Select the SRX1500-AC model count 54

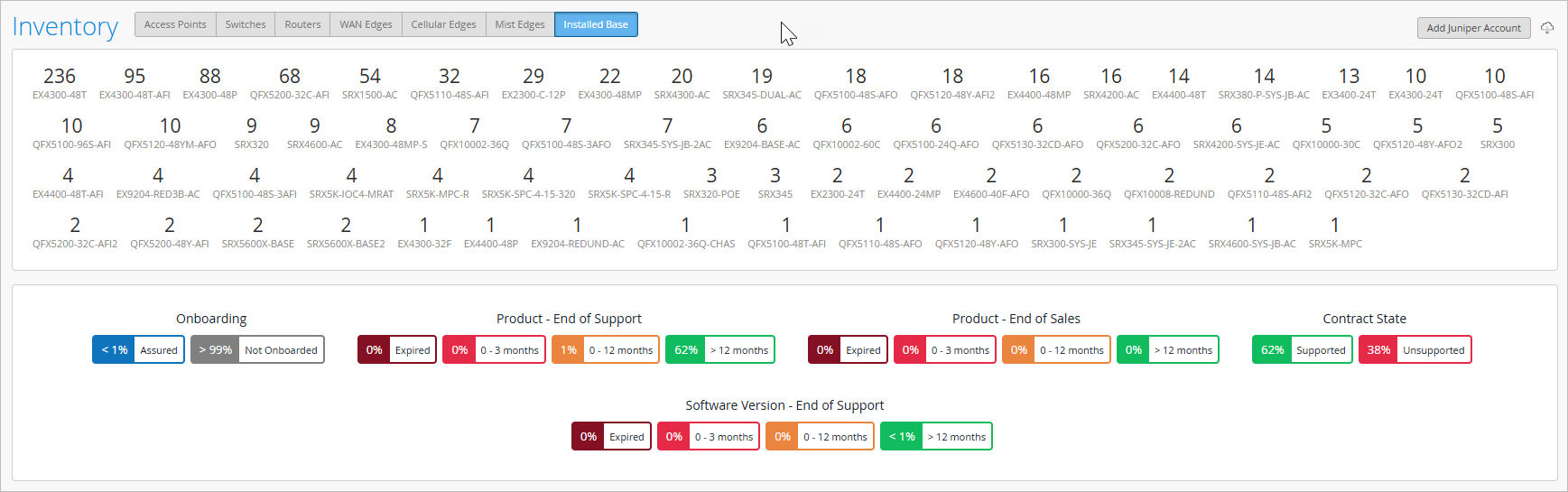(x=370, y=82)
